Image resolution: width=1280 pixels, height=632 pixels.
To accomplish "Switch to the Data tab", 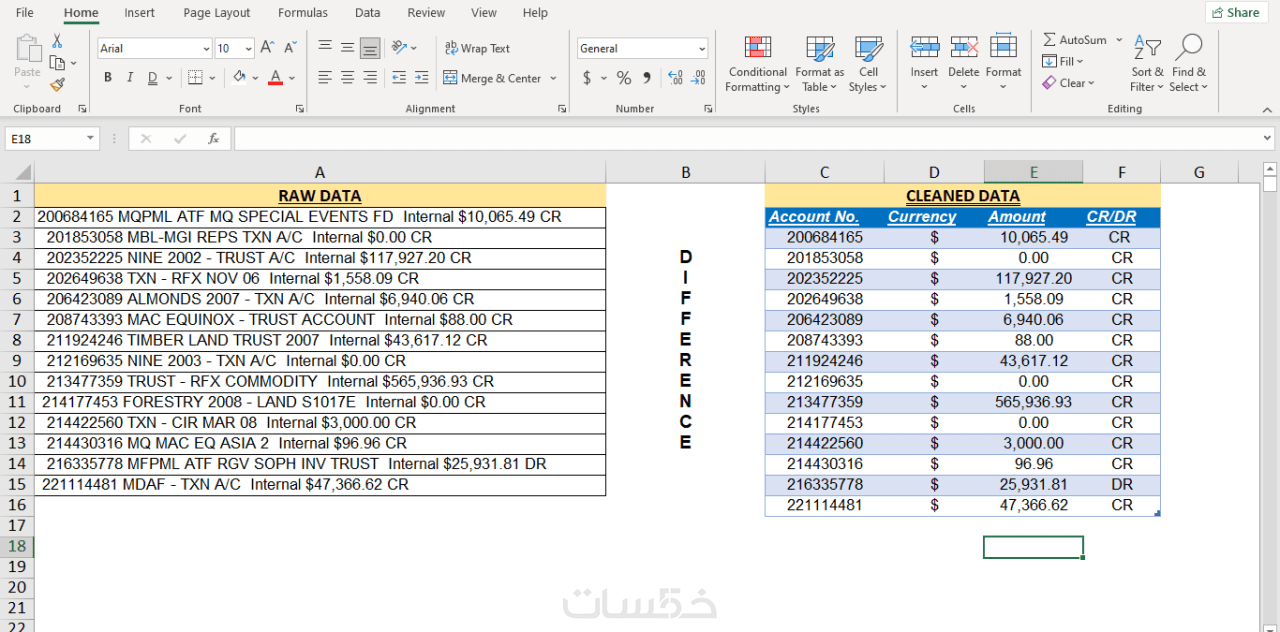I will (x=368, y=13).
